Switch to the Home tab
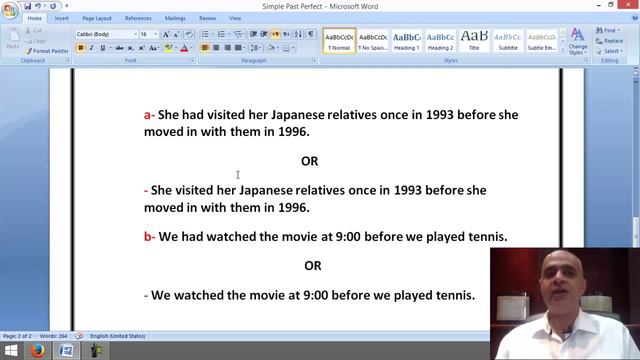The height and width of the screenshot is (360, 640). [34, 18]
